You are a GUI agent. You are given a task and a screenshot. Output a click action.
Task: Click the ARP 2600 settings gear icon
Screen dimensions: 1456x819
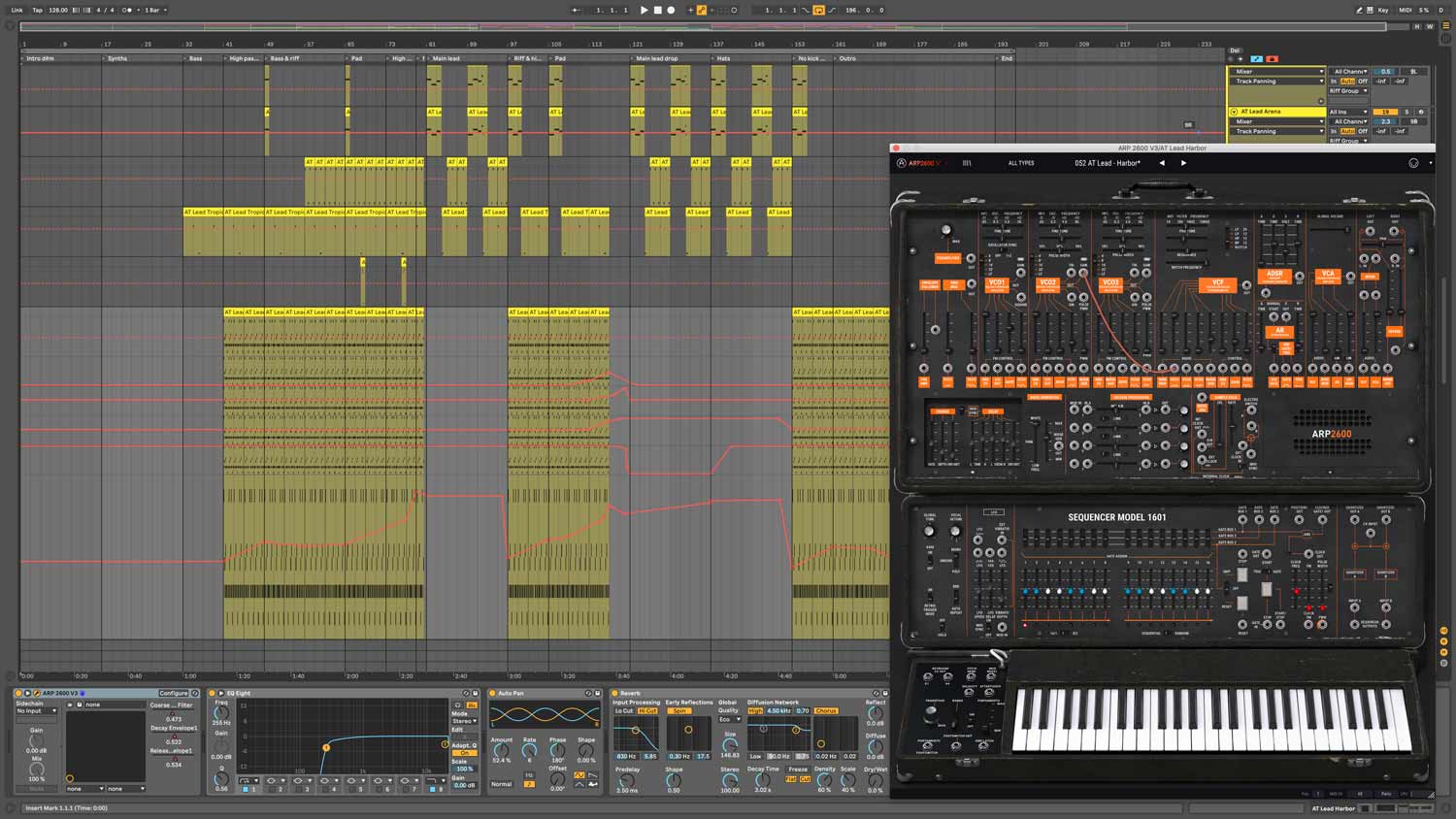[x=1413, y=163]
